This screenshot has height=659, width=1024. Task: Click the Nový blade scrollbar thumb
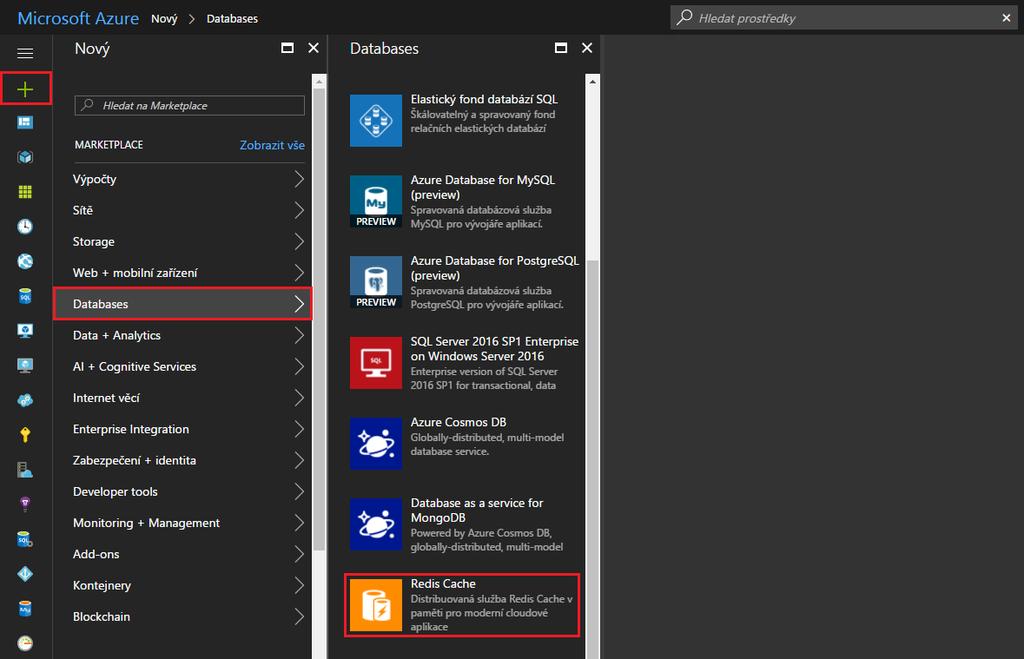coord(319,320)
